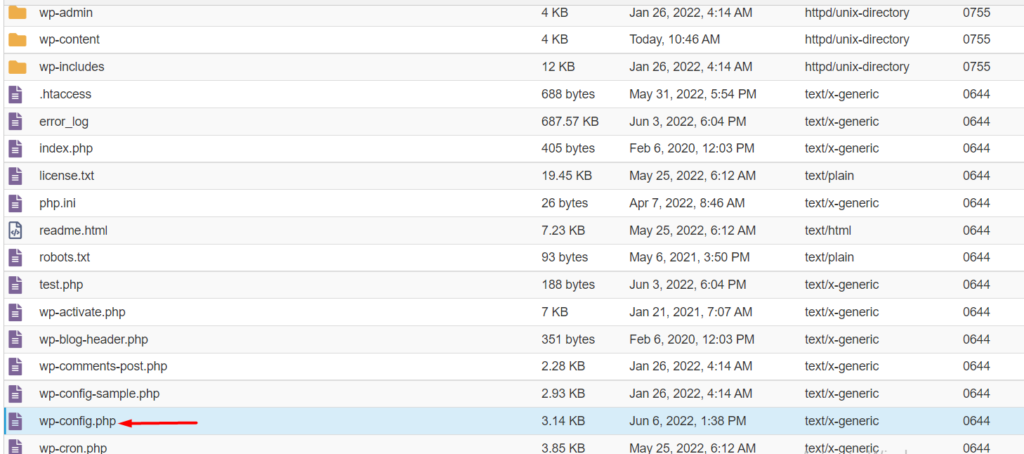This screenshot has width=1024, height=454.
Task: Click the Today, 10:46 AM date
Action: pyautogui.click(x=675, y=40)
